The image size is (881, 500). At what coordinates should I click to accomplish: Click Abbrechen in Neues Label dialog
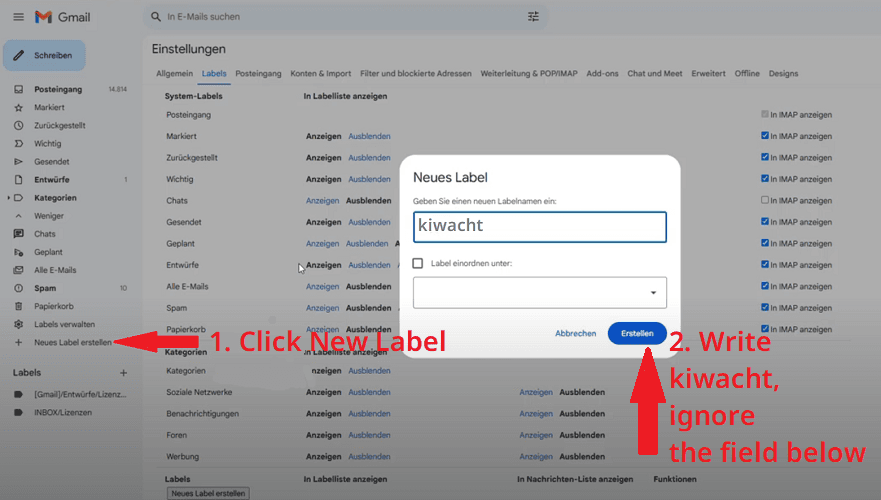(575, 333)
